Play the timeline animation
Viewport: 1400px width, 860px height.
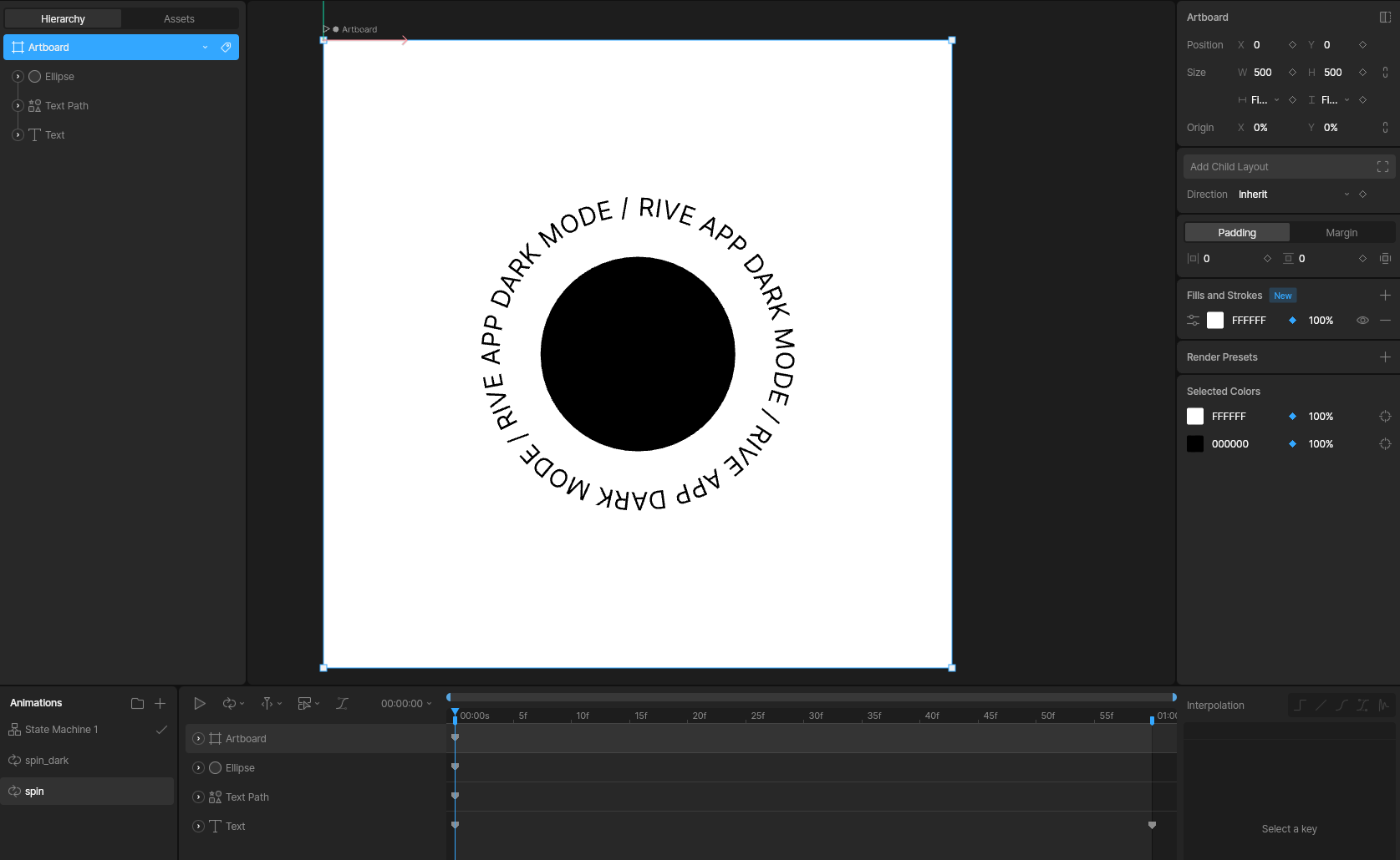(x=199, y=704)
